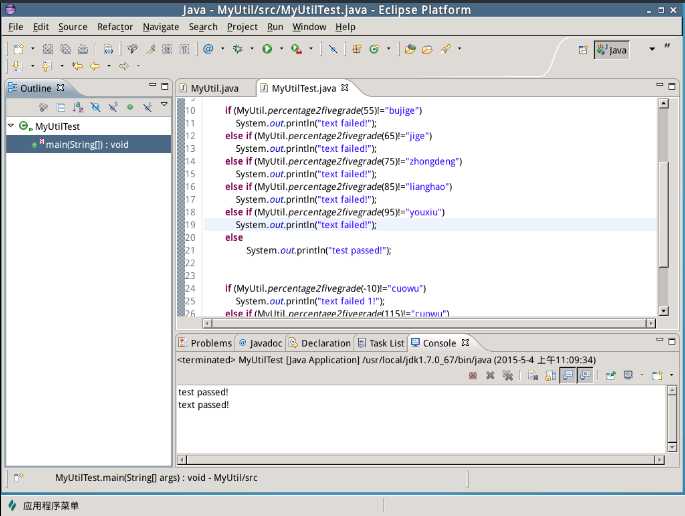Click the Debug bug icon
The image size is (685, 516).
tap(237, 49)
